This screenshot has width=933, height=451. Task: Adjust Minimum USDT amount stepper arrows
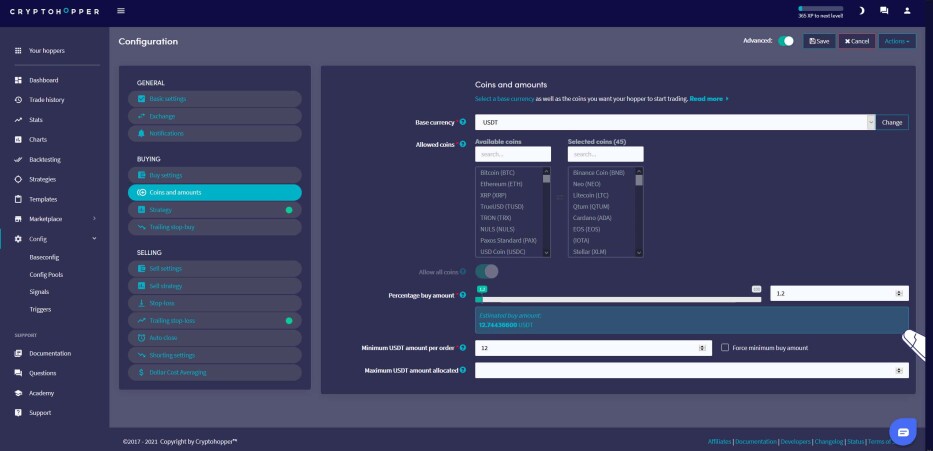pyautogui.click(x=702, y=348)
